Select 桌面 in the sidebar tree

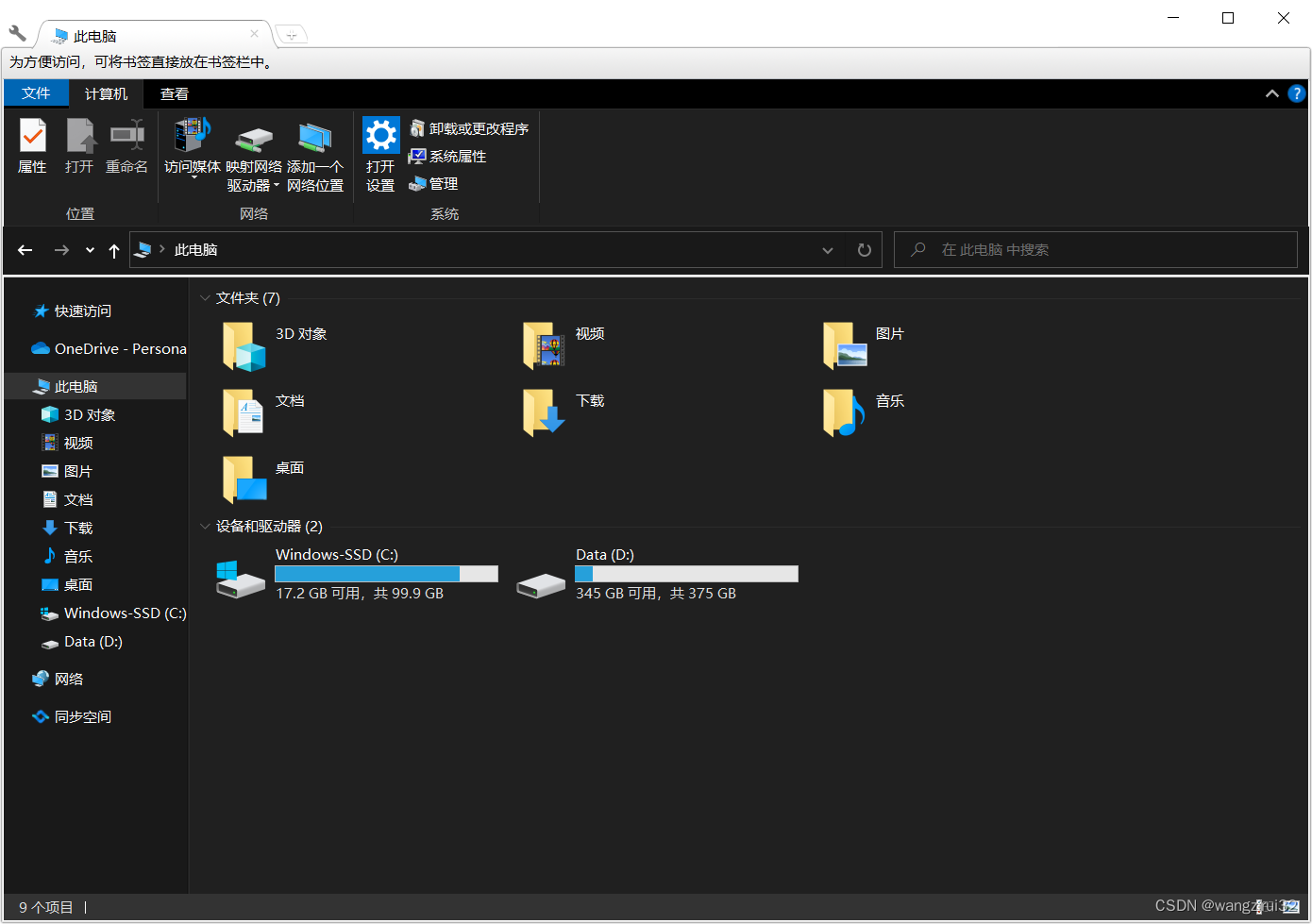pos(68,584)
